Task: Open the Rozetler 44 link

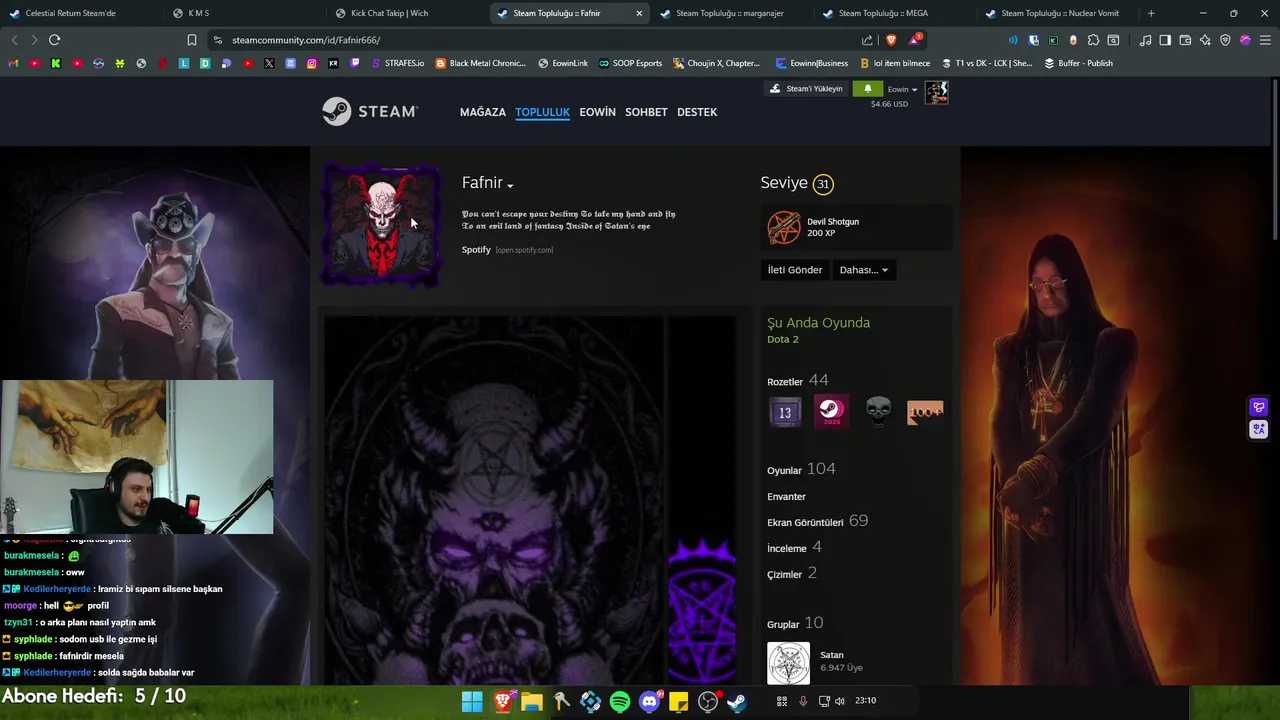Action: pyautogui.click(x=798, y=380)
